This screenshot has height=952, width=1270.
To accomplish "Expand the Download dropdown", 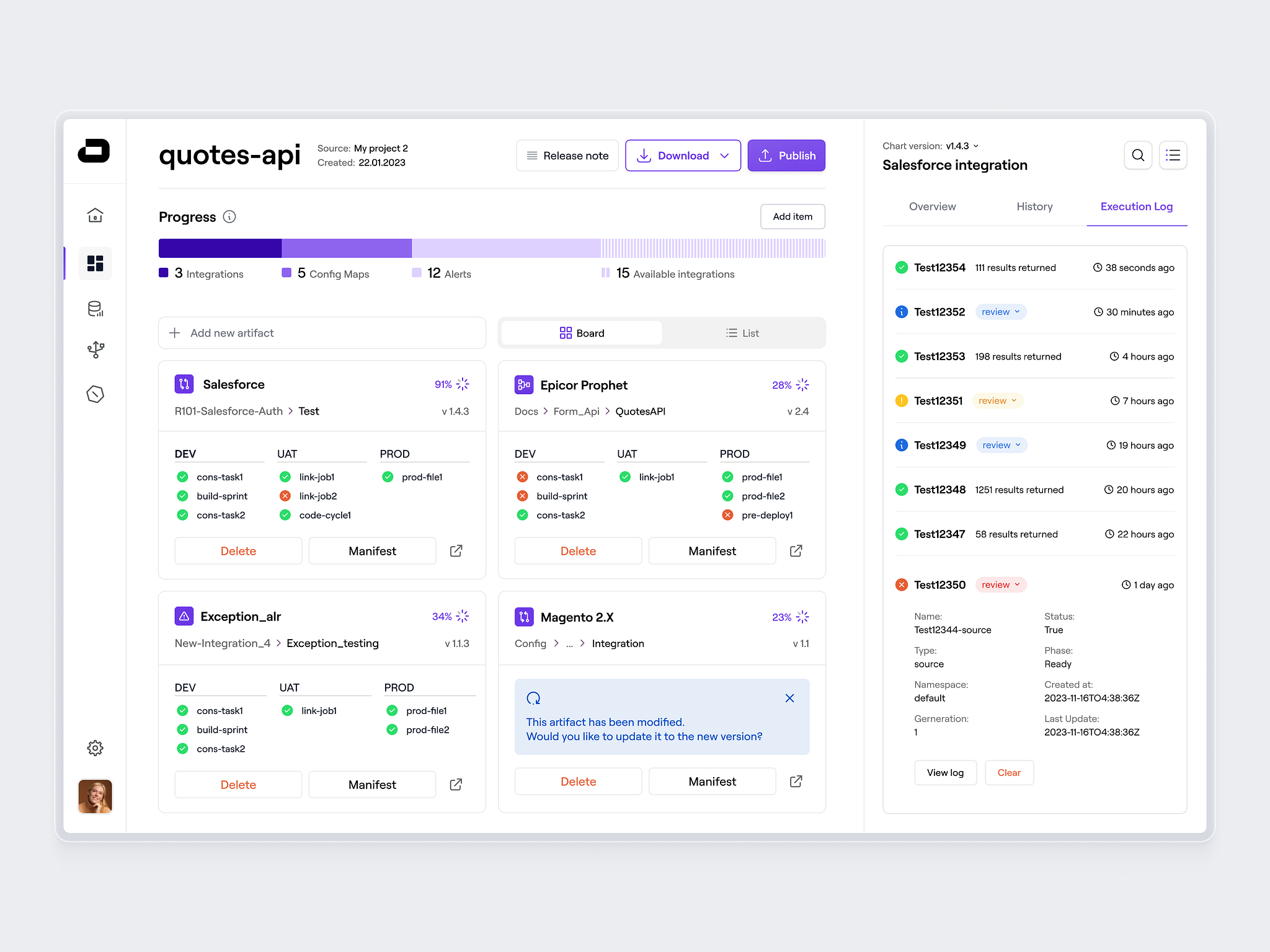I will (724, 156).
